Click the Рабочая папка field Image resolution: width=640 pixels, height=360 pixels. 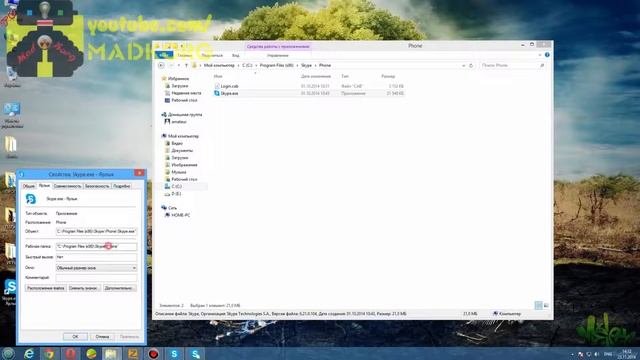pyautogui.click(x=96, y=247)
